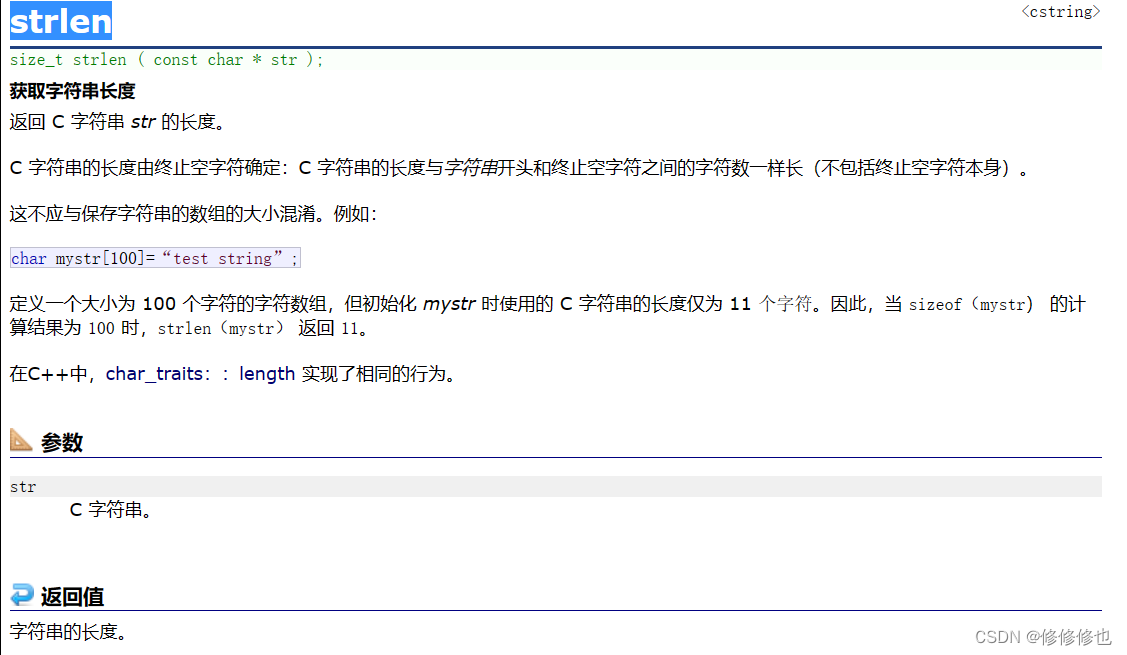This screenshot has height=655, width=1127.
Task: Click the <cstring> header link
Action: (x=1059, y=12)
